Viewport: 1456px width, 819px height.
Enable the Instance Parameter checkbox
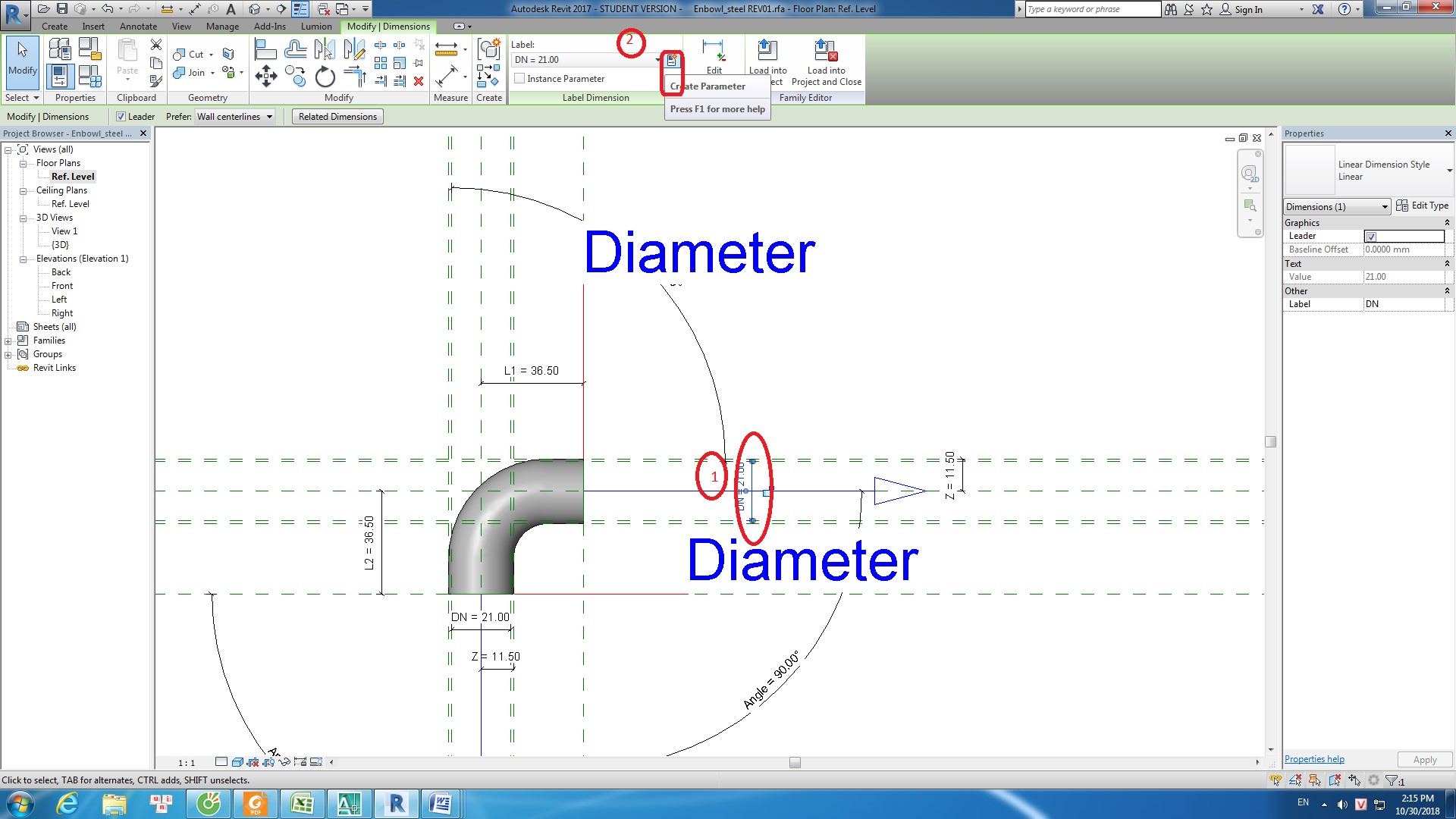pyautogui.click(x=519, y=78)
